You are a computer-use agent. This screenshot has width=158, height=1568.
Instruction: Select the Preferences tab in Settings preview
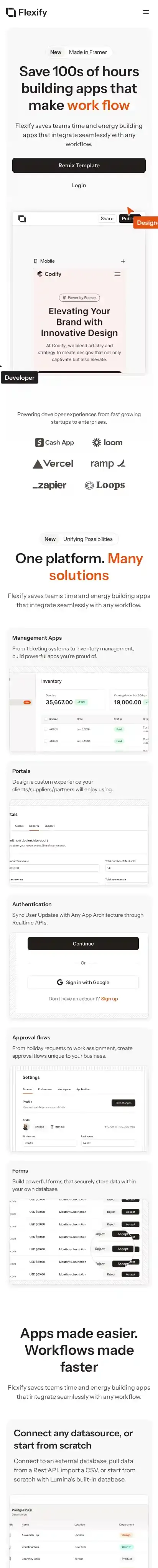pyautogui.click(x=45, y=1089)
